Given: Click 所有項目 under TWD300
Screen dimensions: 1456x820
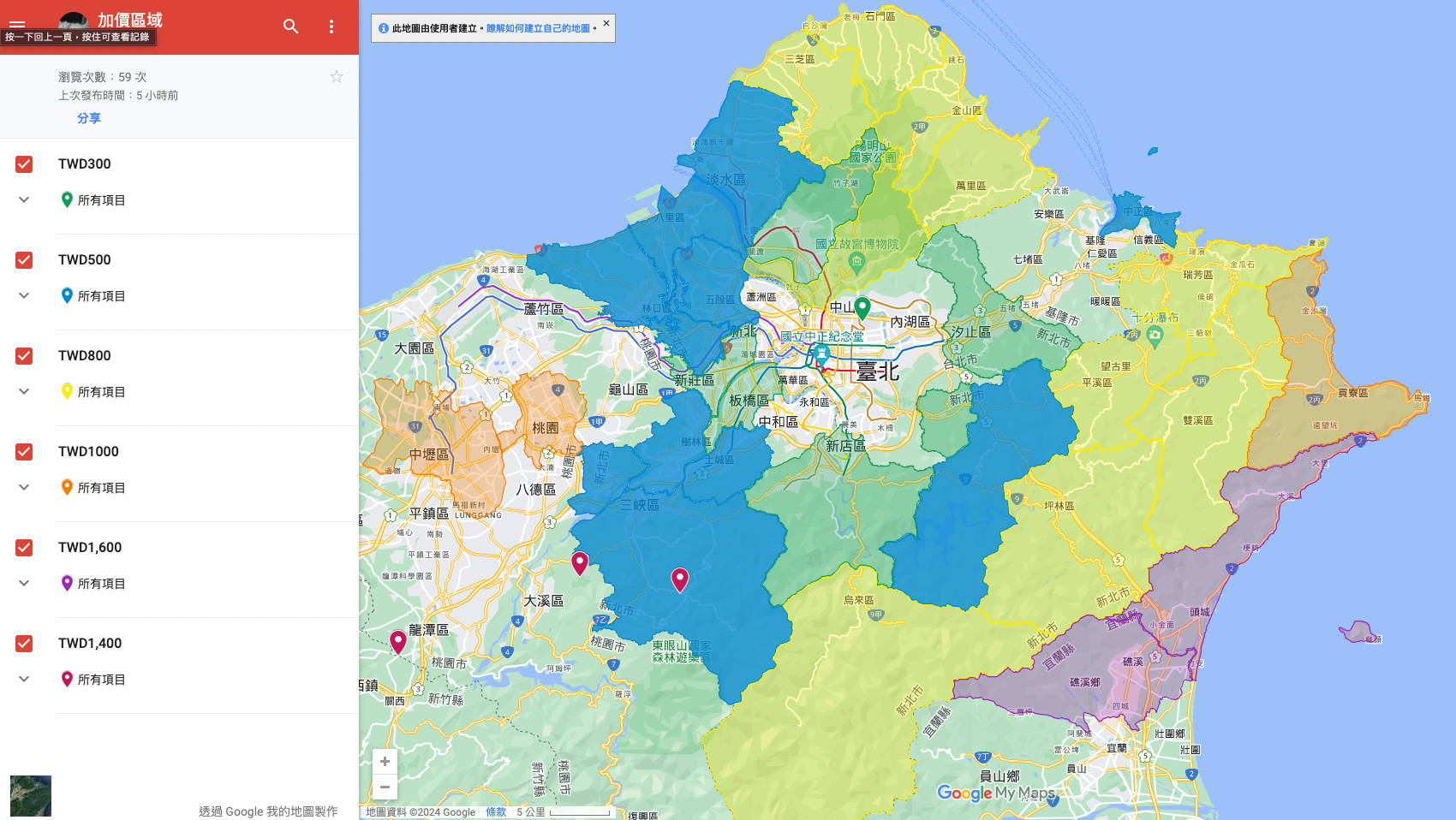Looking at the screenshot, I should 102,200.
